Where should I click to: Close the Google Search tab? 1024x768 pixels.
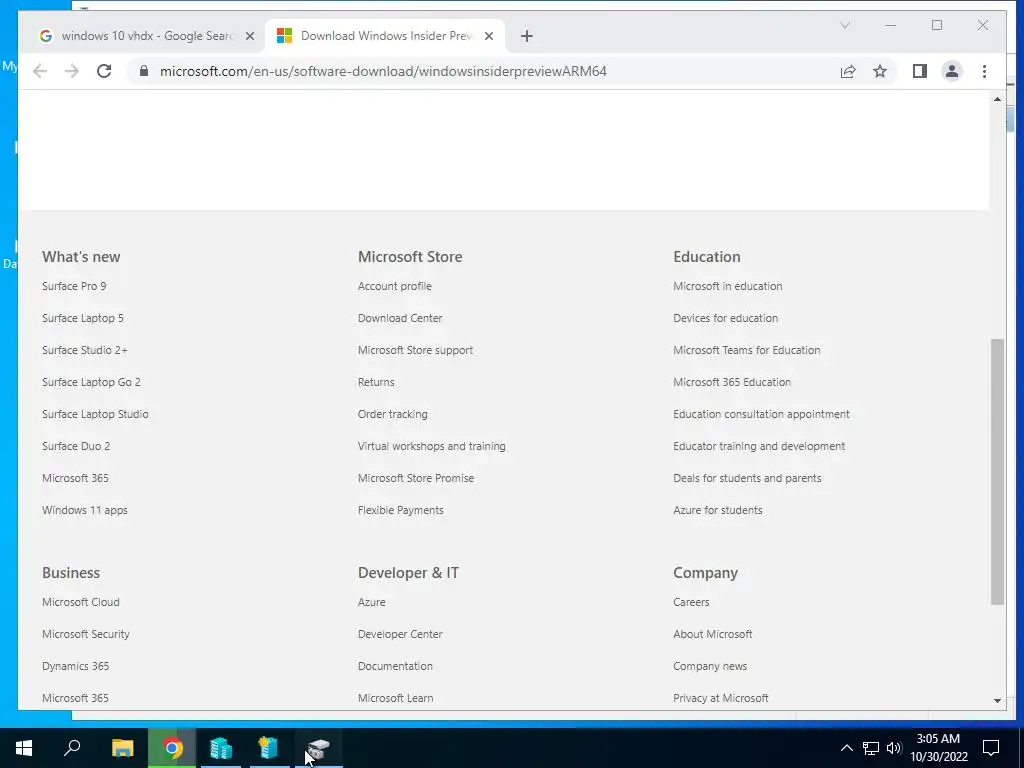click(249, 36)
